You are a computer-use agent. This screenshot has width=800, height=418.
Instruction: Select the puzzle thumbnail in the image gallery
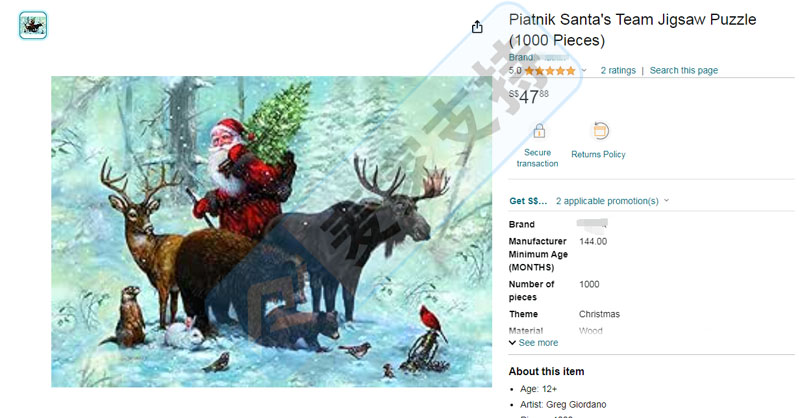tap(33, 25)
